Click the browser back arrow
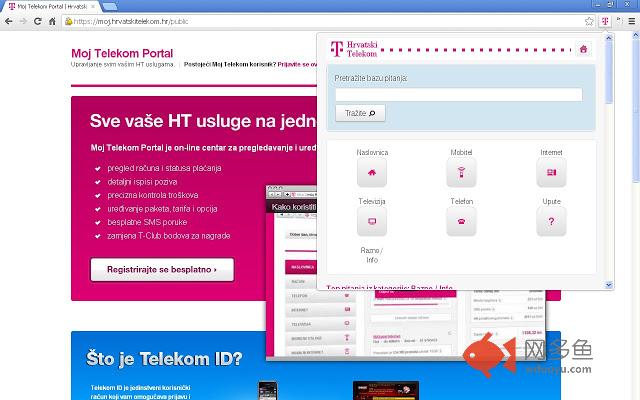 tap(9, 21)
